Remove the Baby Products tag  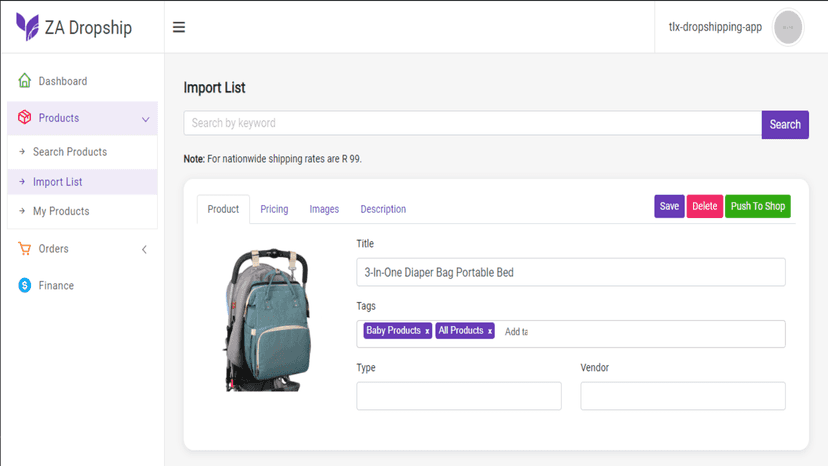[x=427, y=331]
